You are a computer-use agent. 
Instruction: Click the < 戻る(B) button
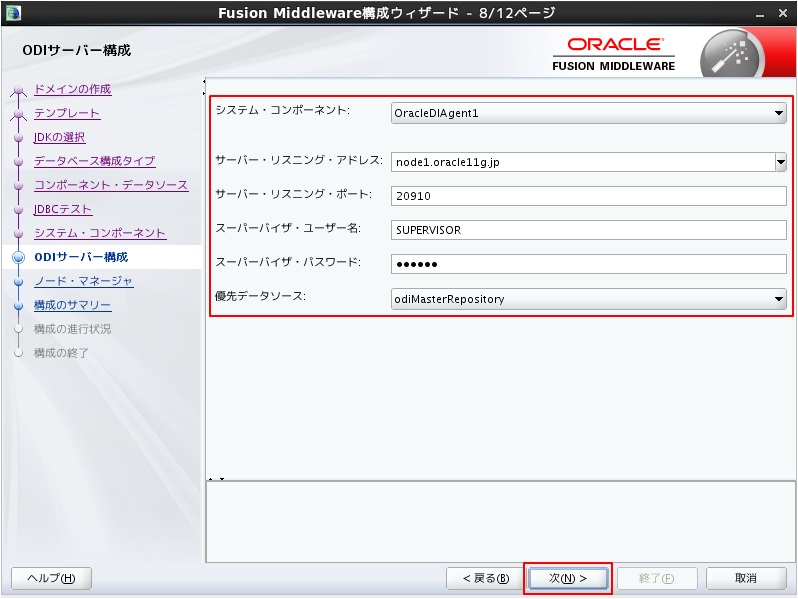(486, 578)
